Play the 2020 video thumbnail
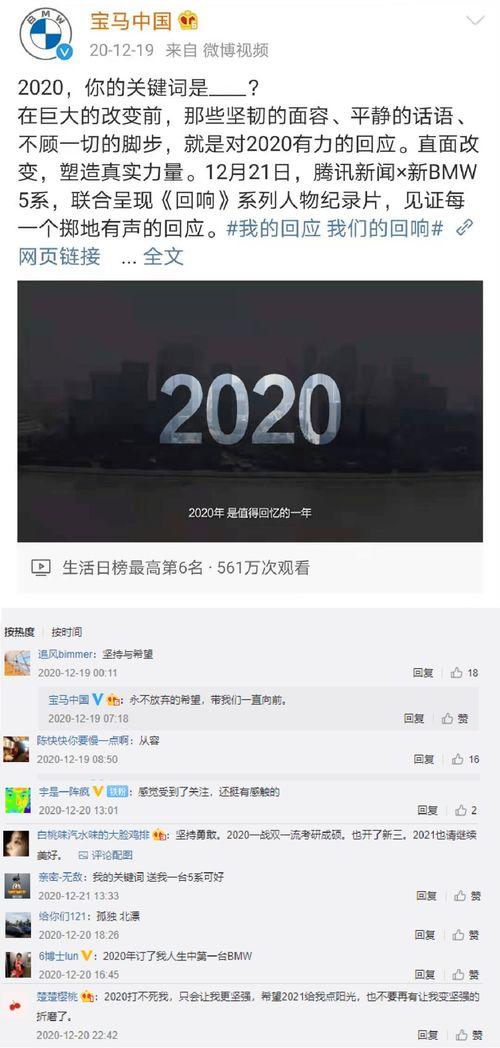Image resolution: width=500 pixels, height=1048 pixels. 250,411
